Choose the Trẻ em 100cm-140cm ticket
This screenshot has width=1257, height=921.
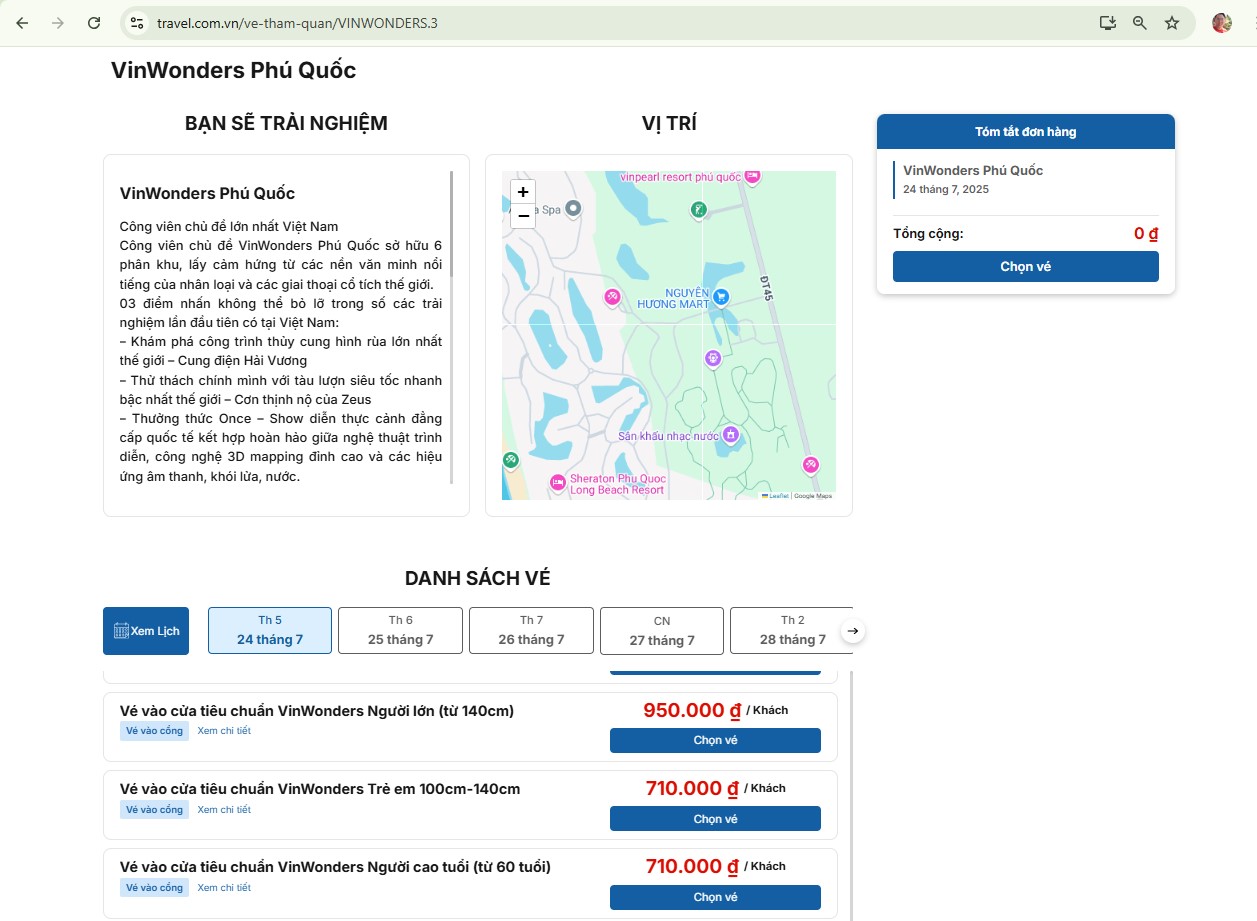pos(715,819)
